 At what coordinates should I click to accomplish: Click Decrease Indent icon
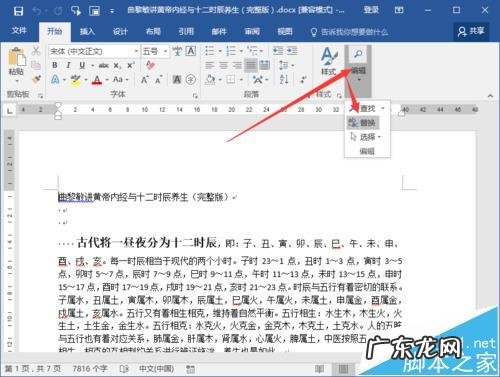278,51
